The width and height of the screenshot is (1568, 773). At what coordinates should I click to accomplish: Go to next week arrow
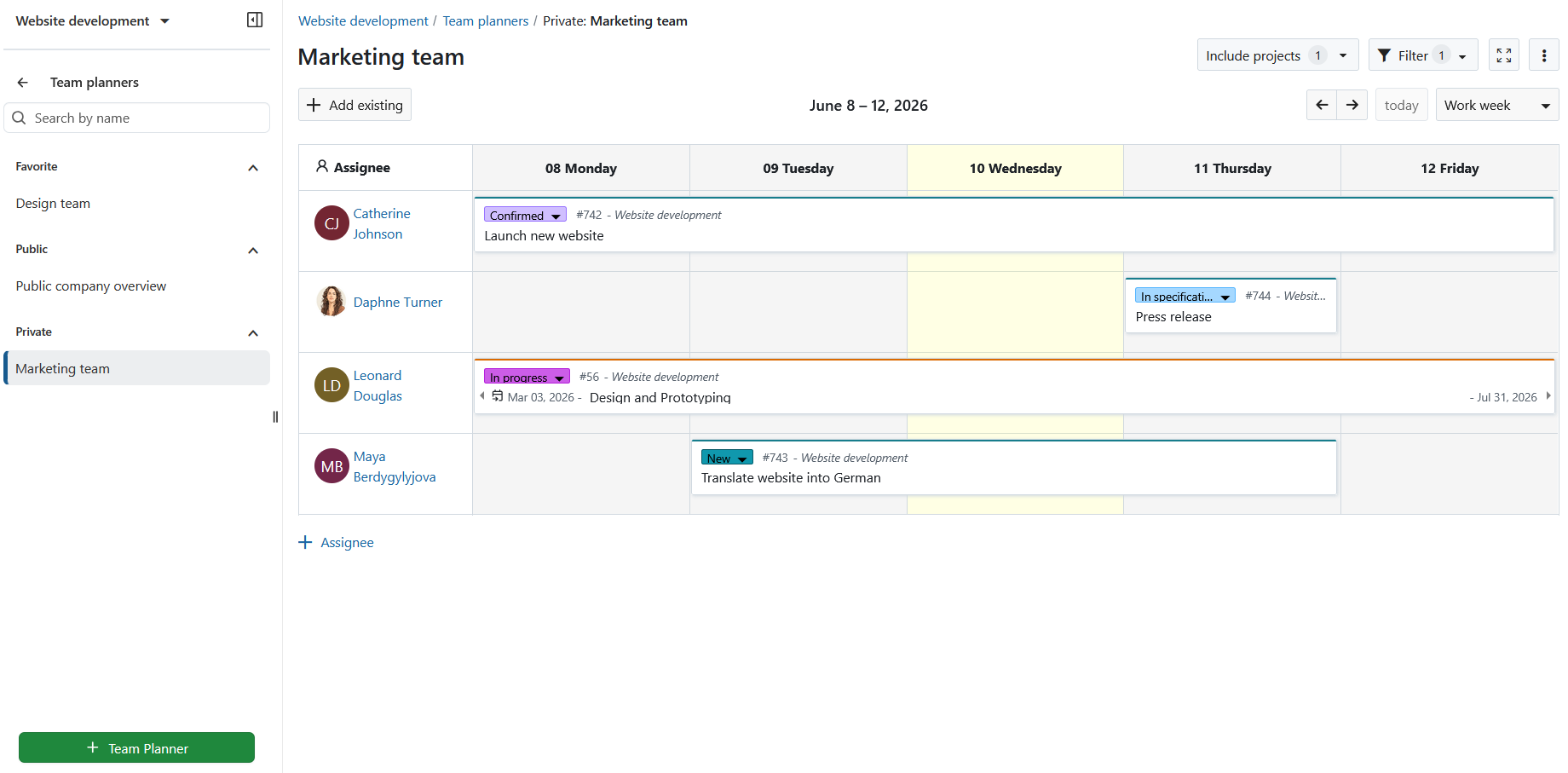(1352, 105)
